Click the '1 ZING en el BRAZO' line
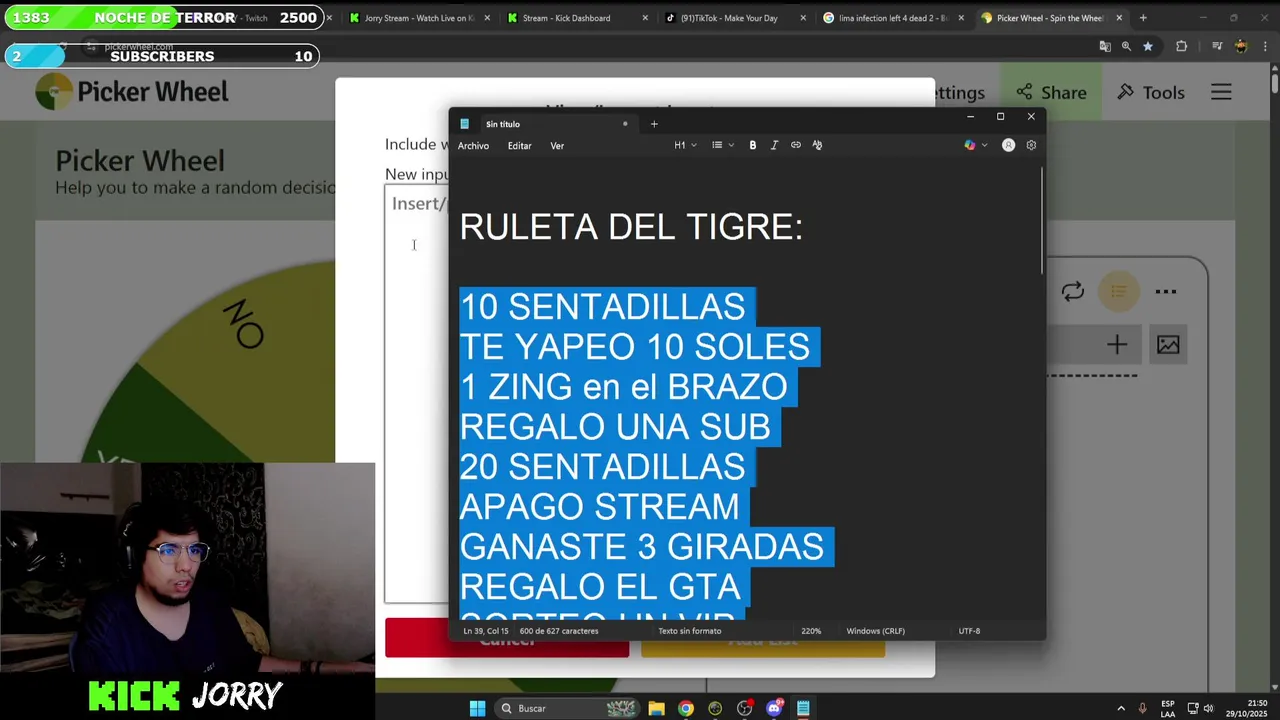 click(623, 387)
